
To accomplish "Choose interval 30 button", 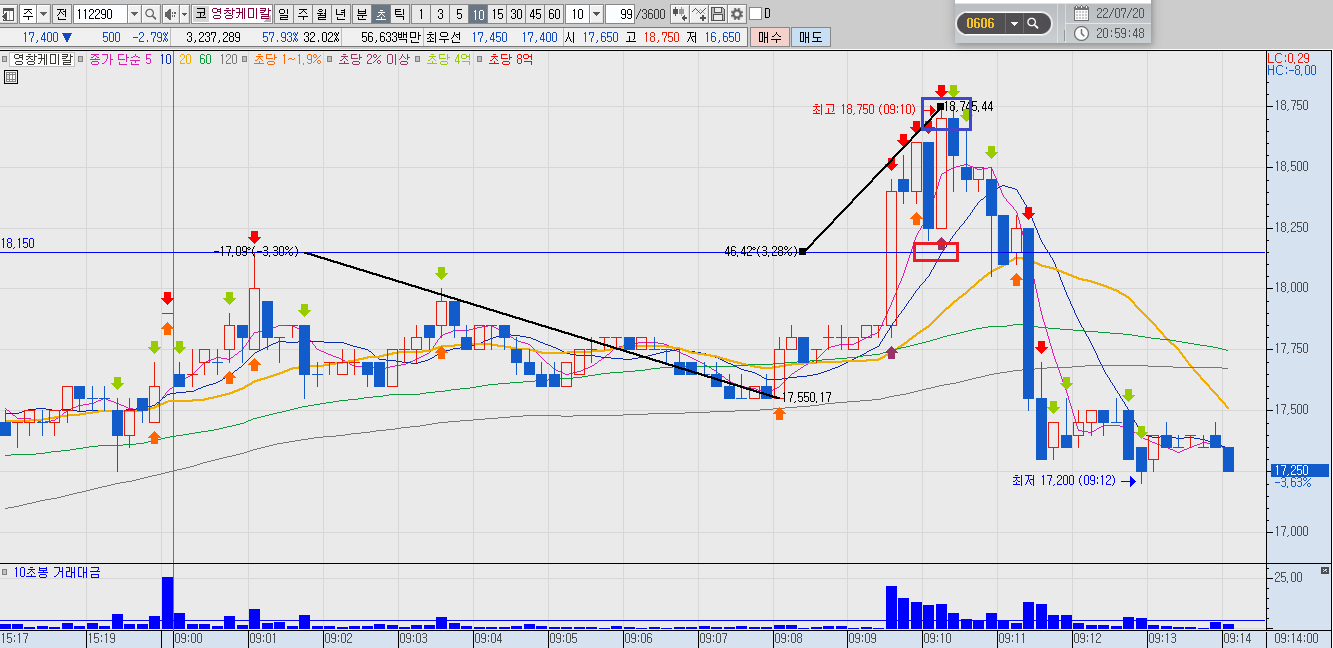I will point(516,14).
